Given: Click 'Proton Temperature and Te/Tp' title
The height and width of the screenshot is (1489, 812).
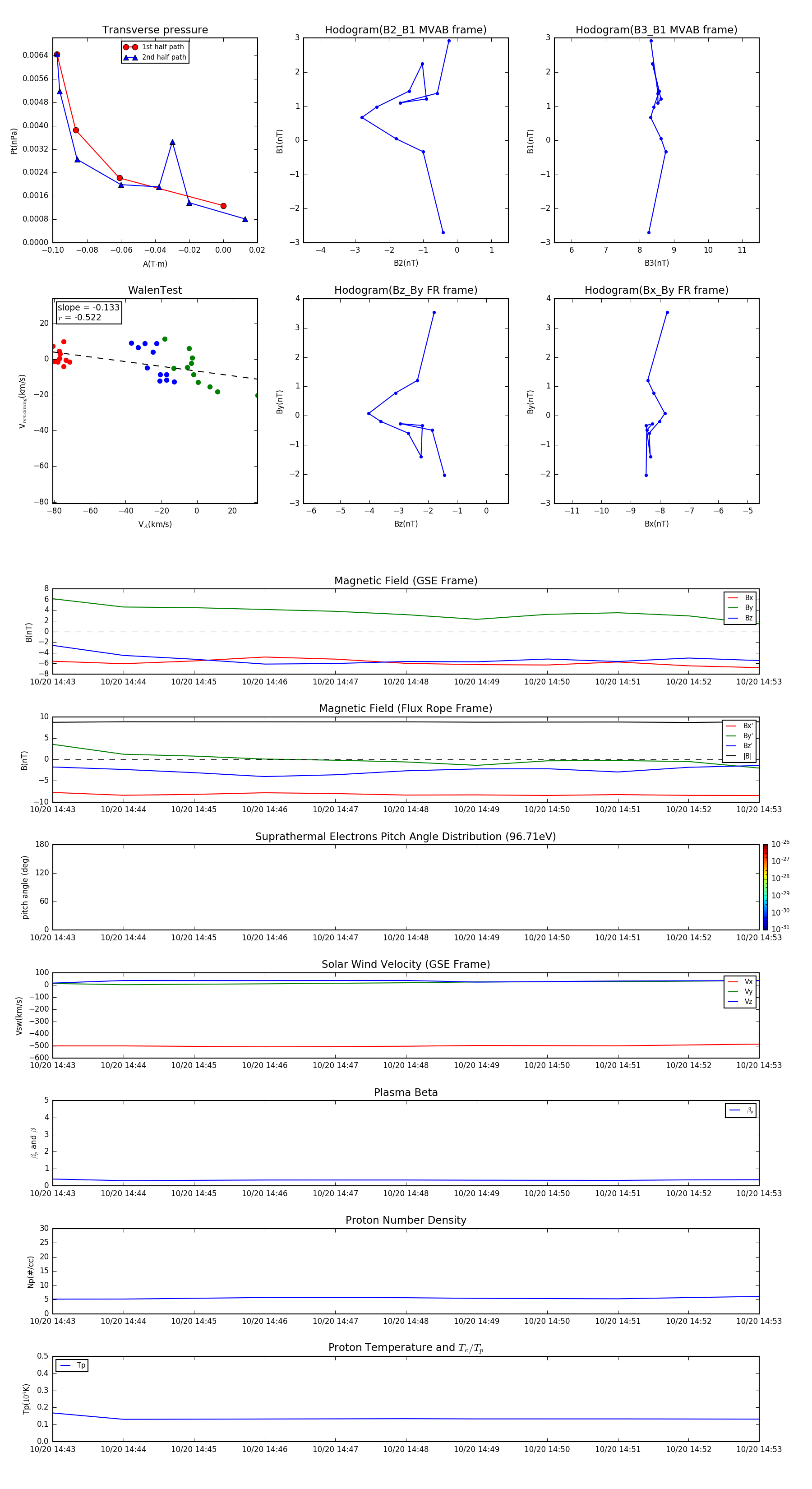Looking at the screenshot, I should [406, 1348].
